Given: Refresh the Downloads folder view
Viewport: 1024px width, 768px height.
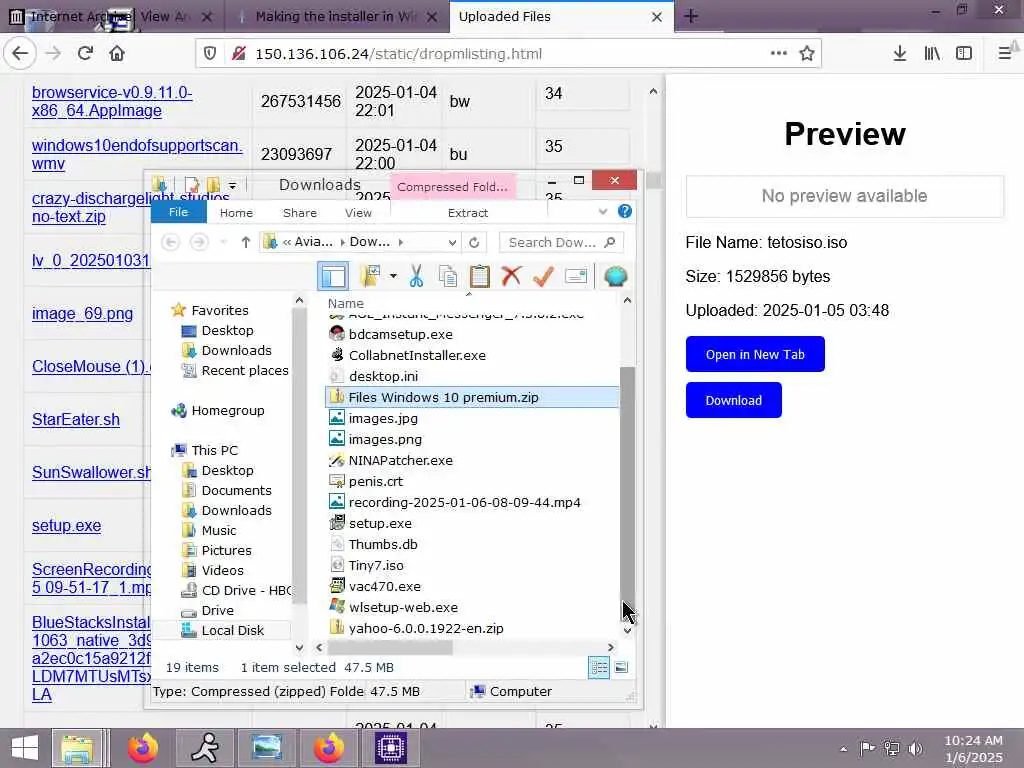Looking at the screenshot, I should pyautogui.click(x=474, y=242).
